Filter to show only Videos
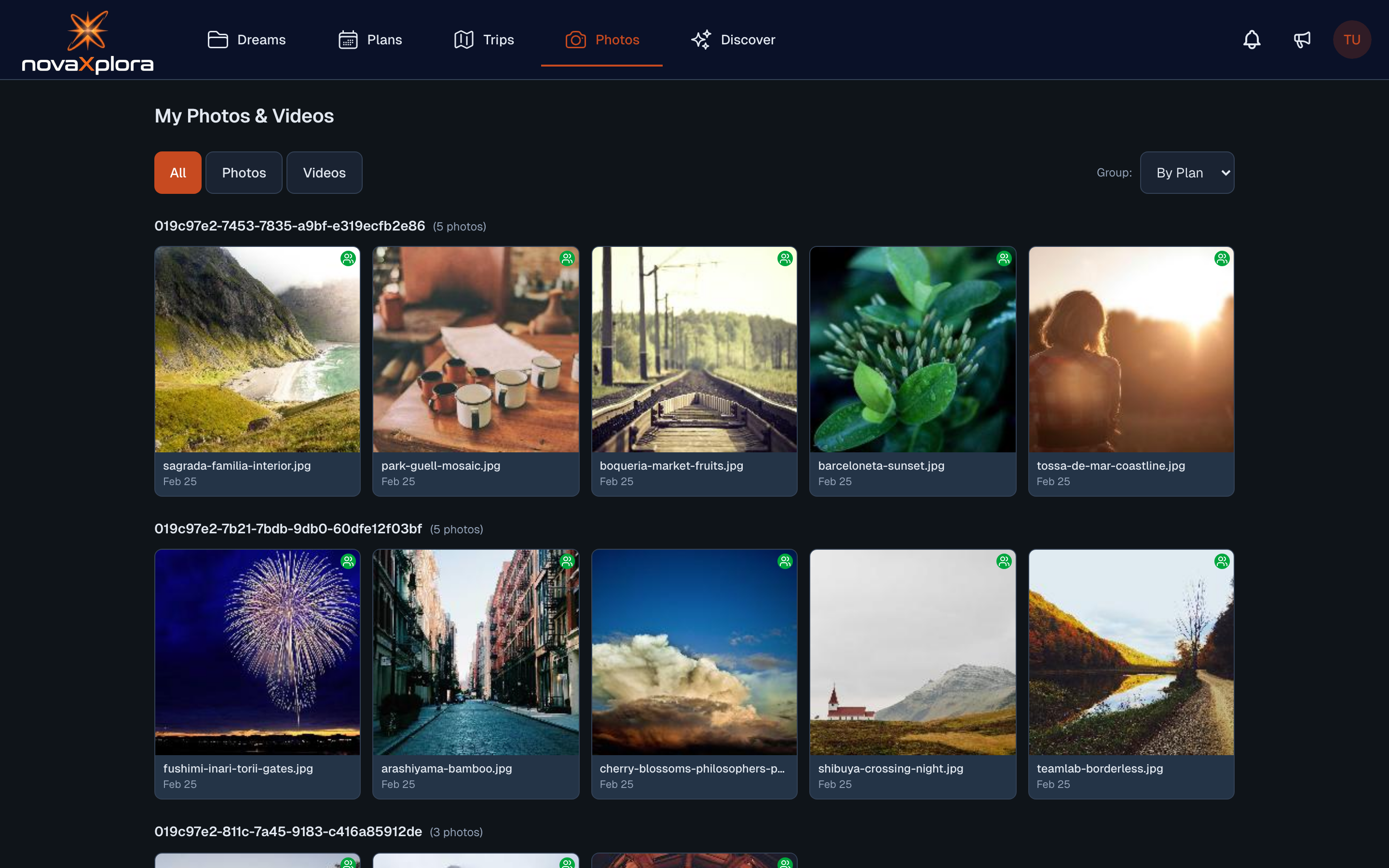This screenshot has height=868, width=1389. (324, 173)
